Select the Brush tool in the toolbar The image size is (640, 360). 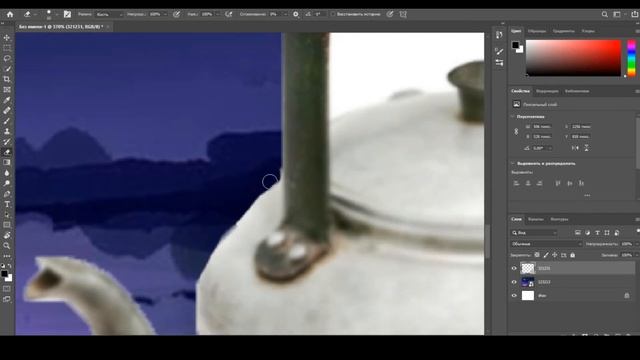point(7,121)
